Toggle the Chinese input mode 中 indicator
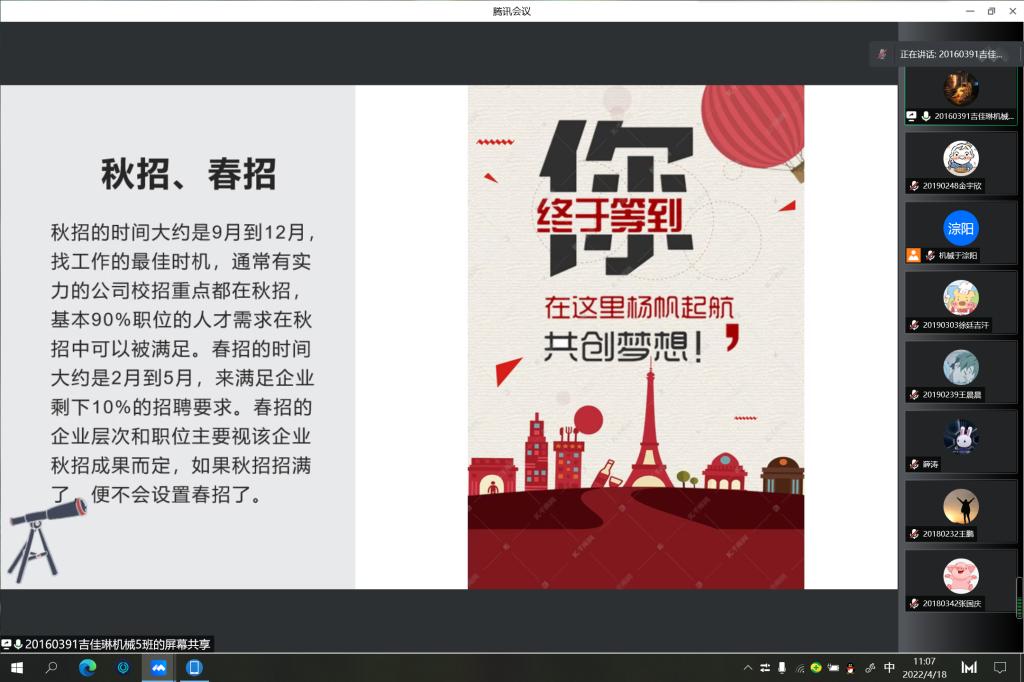The height and width of the screenshot is (682, 1024). [x=889, y=667]
